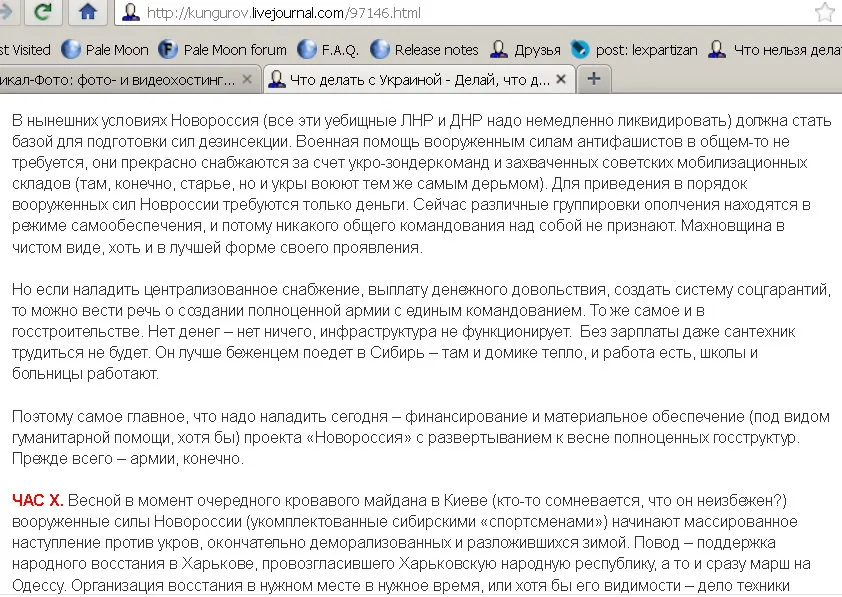Viewport: 842px width, 597px height.
Task: Open the Pale Moon bookmark
Action: pyautogui.click(x=105, y=50)
